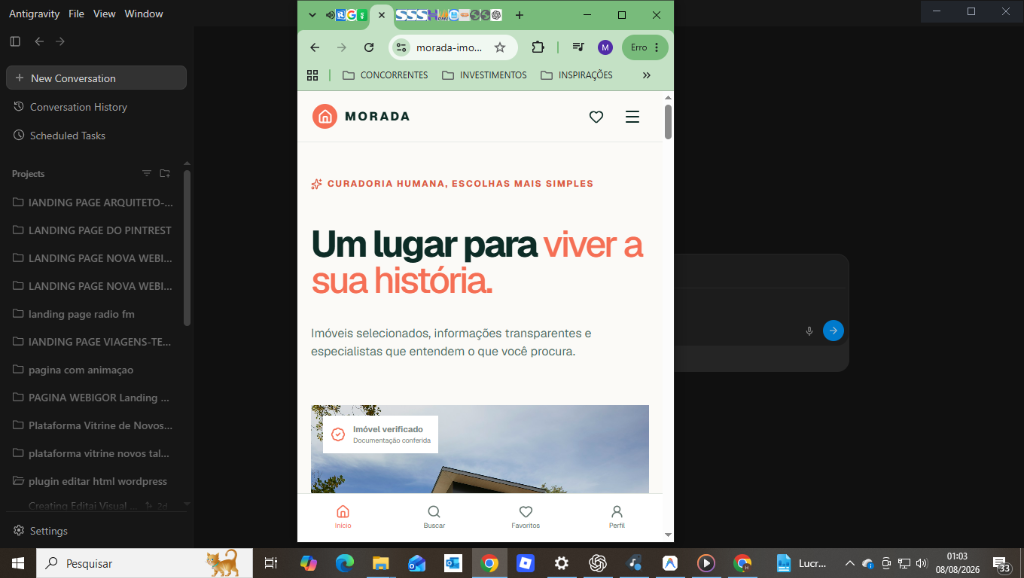Screen dimensions: 1024x578
Task: Open the Antigravity File menu
Action: (x=76, y=14)
